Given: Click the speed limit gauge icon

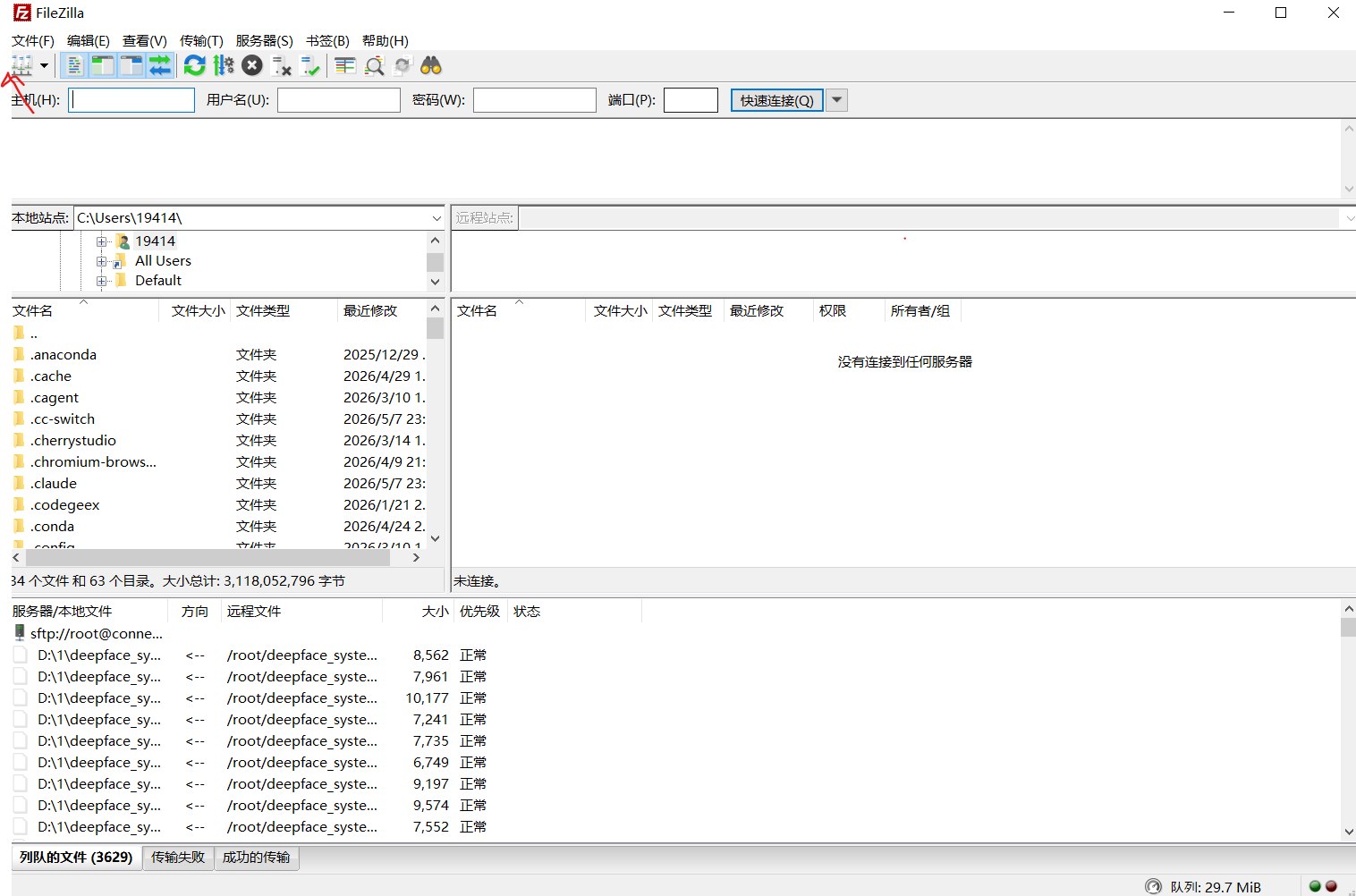Looking at the screenshot, I should click(1153, 886).
